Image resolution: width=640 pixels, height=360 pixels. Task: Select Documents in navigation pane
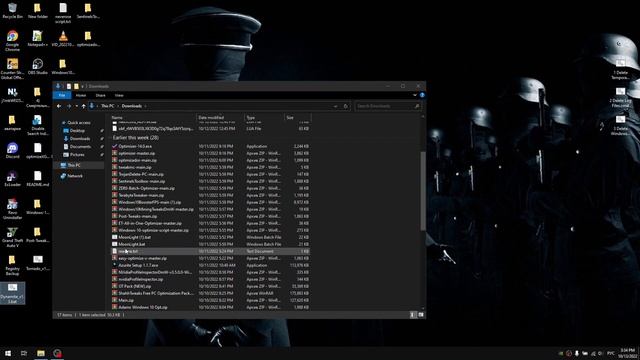80,147
